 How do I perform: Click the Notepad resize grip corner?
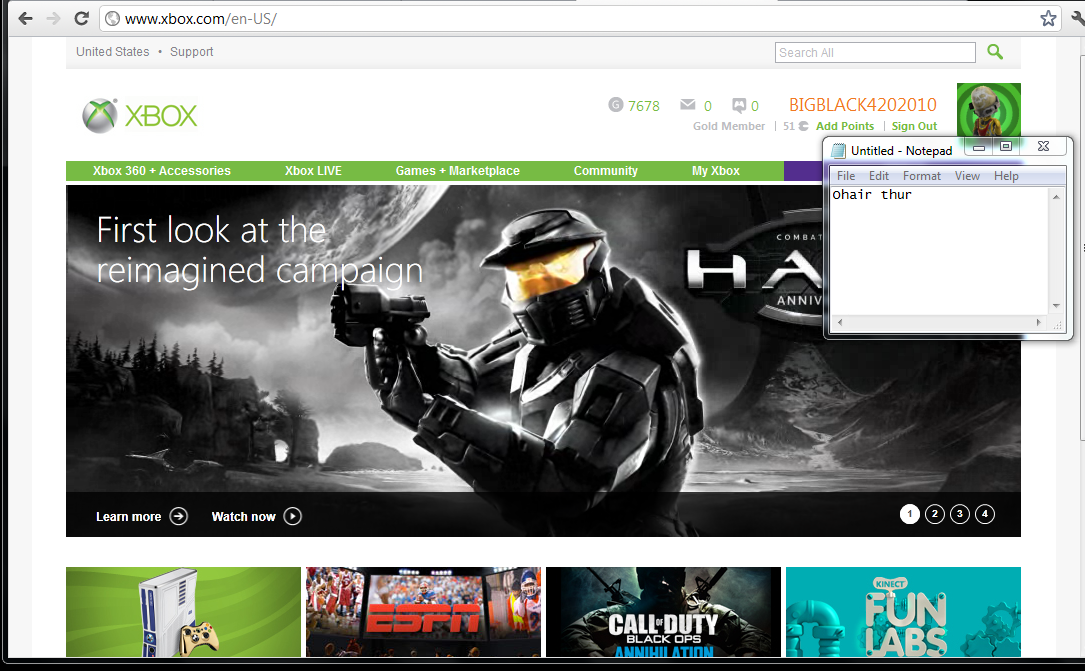tap(1057, 324)
